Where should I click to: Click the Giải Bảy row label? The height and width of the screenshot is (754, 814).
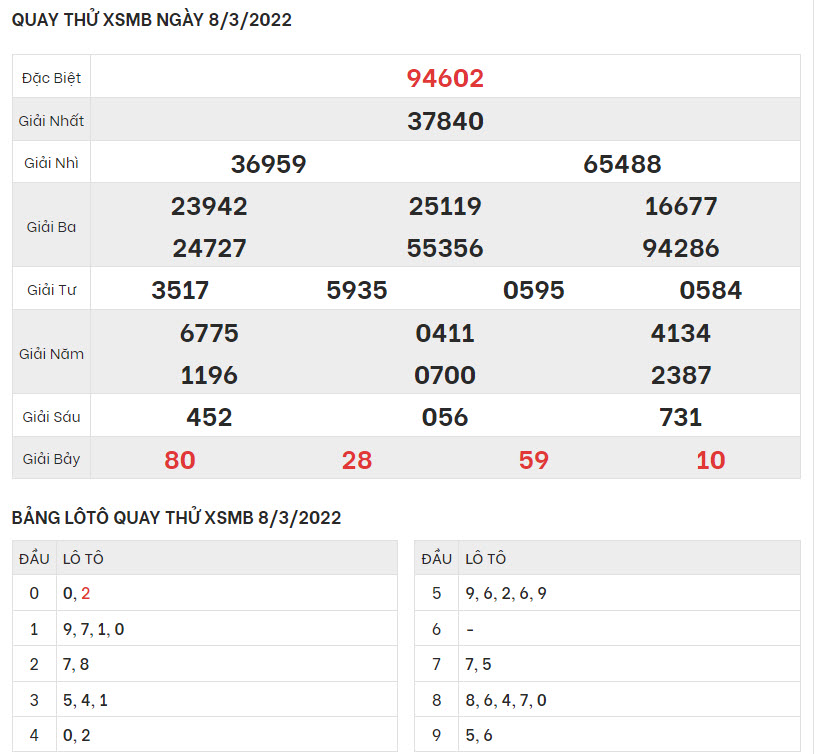(51, 460)
